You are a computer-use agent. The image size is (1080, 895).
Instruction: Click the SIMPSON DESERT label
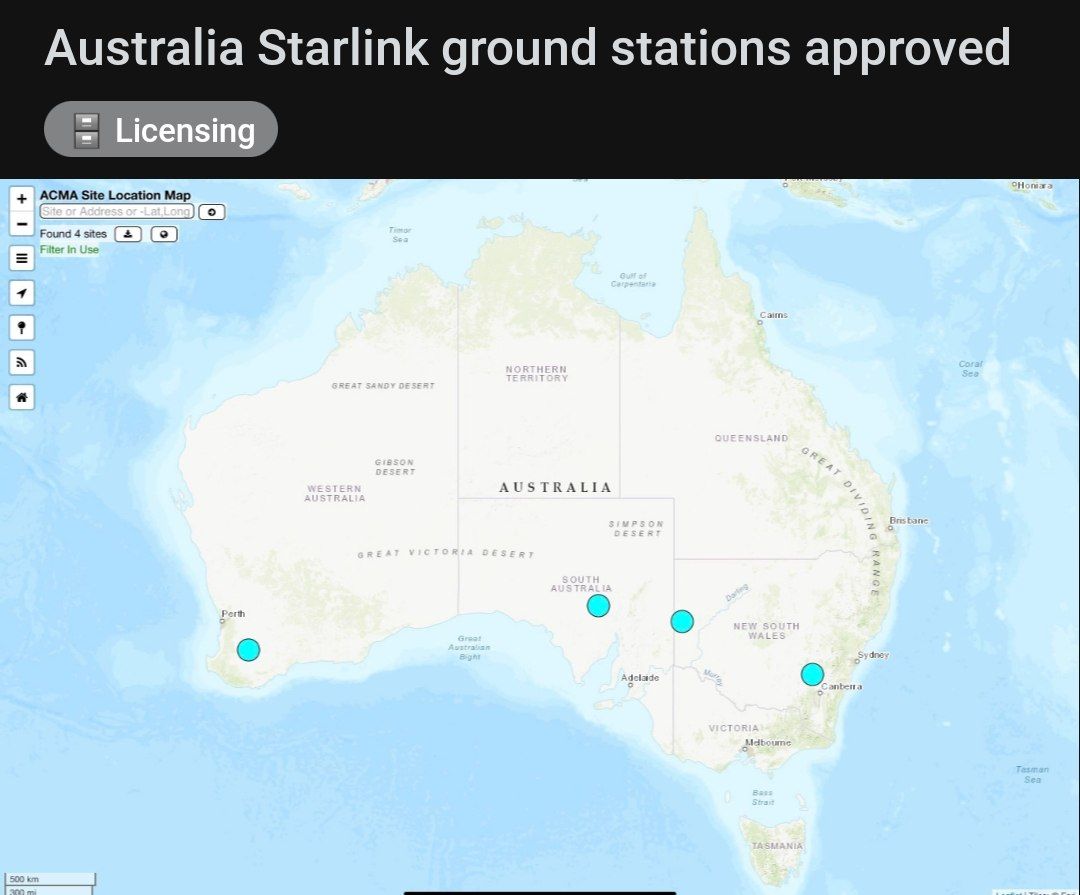(x=636, y=528)
